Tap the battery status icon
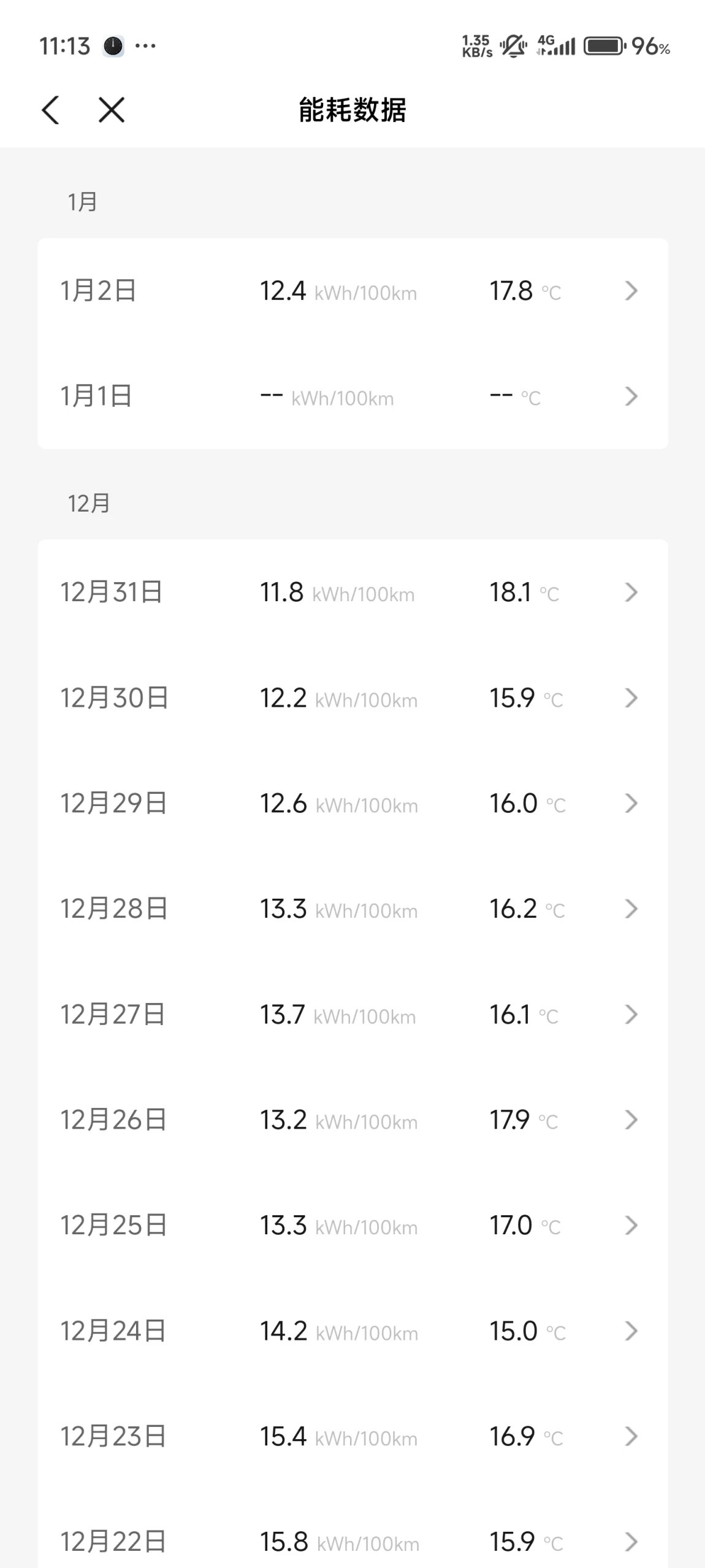 604,46
